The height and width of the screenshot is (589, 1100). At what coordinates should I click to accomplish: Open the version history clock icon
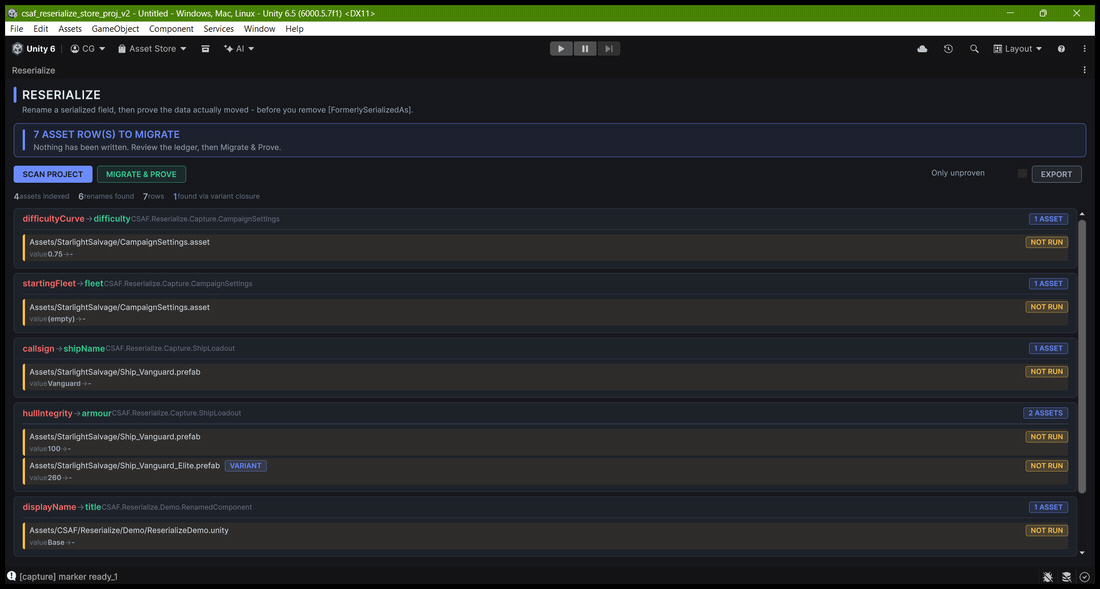pyautogui.click(x=948, y=48)
